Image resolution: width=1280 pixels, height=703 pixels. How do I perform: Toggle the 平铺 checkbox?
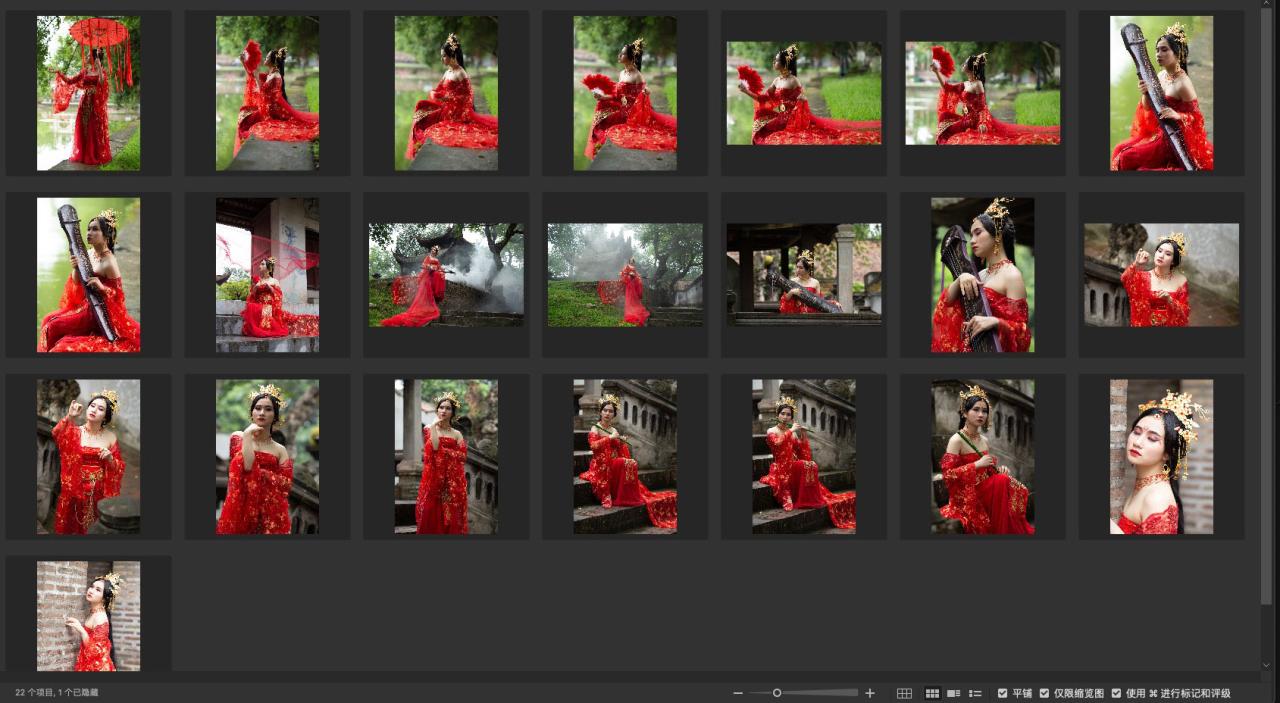(1003, 693)
